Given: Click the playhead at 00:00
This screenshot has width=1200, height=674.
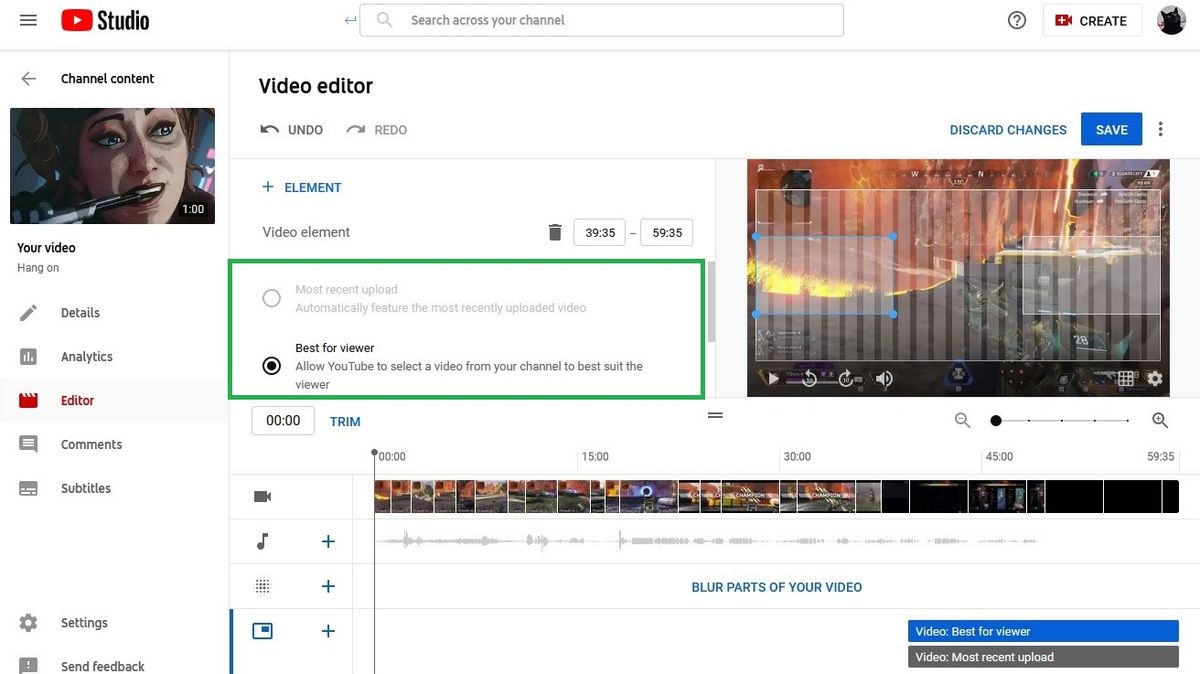Looking at the screenshot, I should (375, 454).
